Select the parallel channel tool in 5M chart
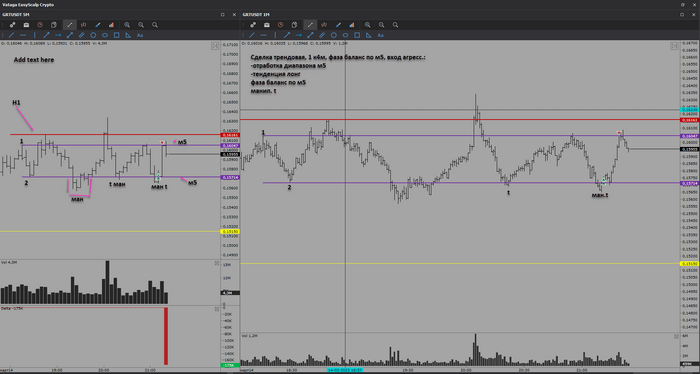700x374 pixels. coord(81,35)
